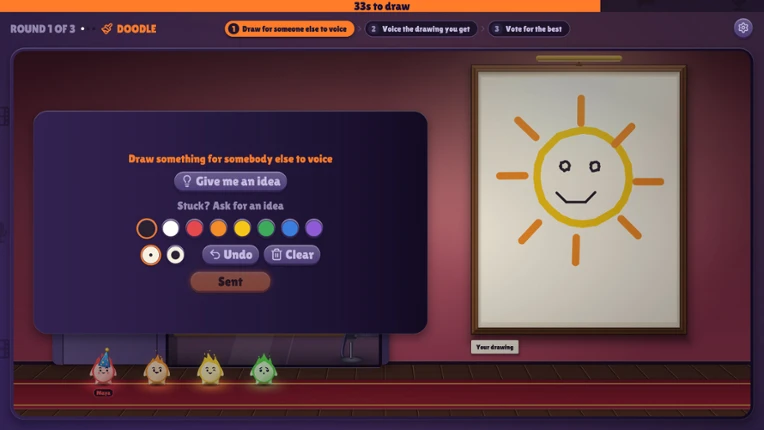This screenshot has height=430, width=764.
Task: Clear the drawing canvas
Action: pyautogui.click(x=292, y=255)
